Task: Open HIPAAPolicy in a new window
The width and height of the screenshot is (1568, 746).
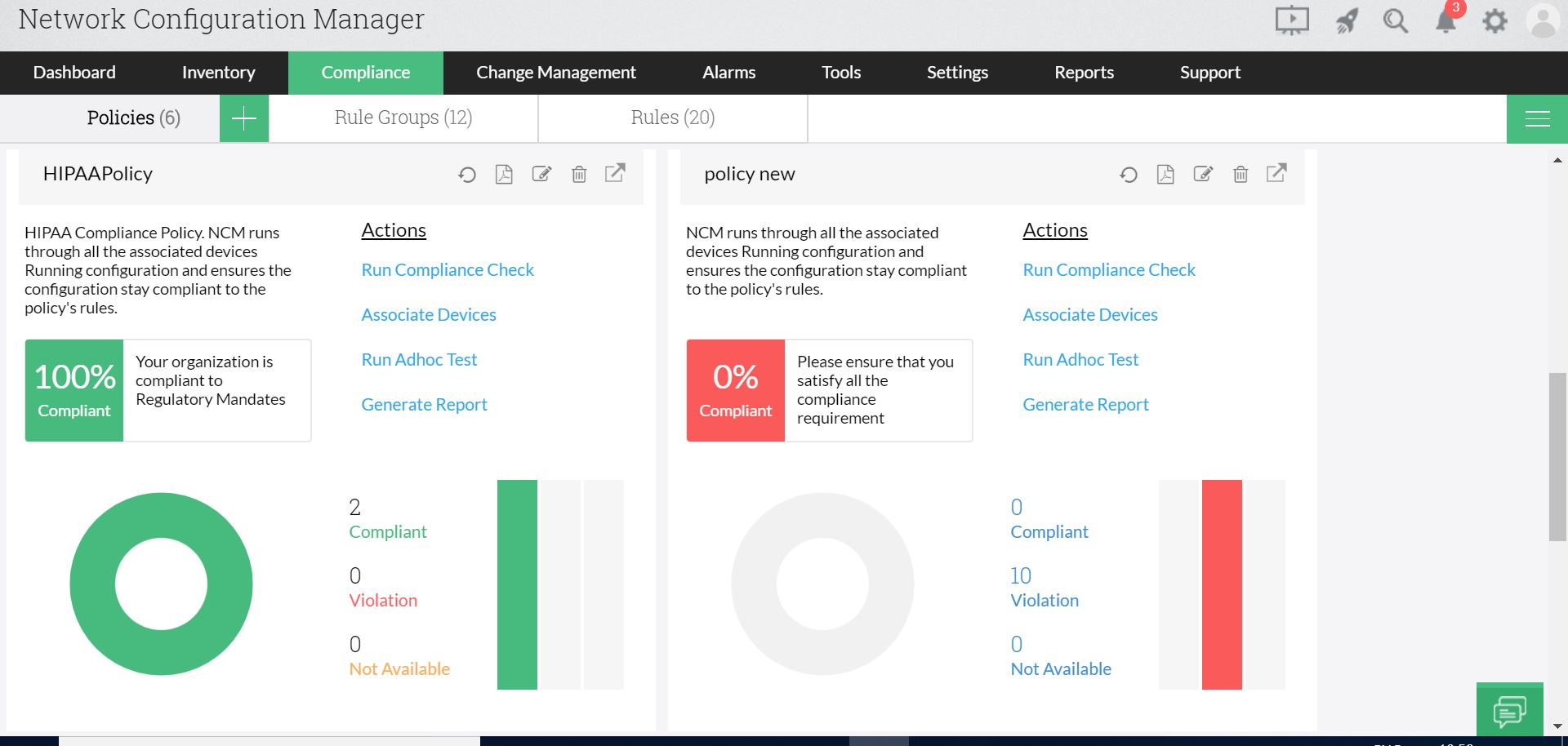Action: pyautogui.click(x=616, y=174)
